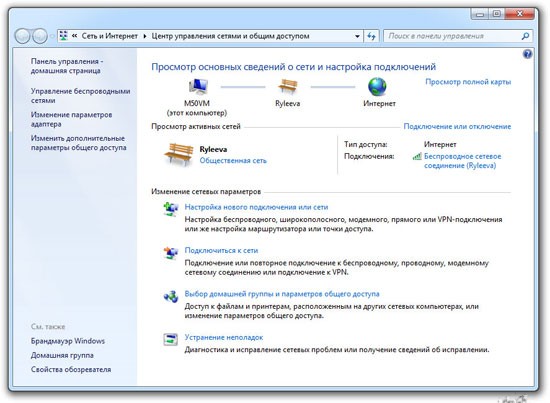550x403 pixels.
Task: Click the См. также heading in the sidebar
Action: coord(48,327)
